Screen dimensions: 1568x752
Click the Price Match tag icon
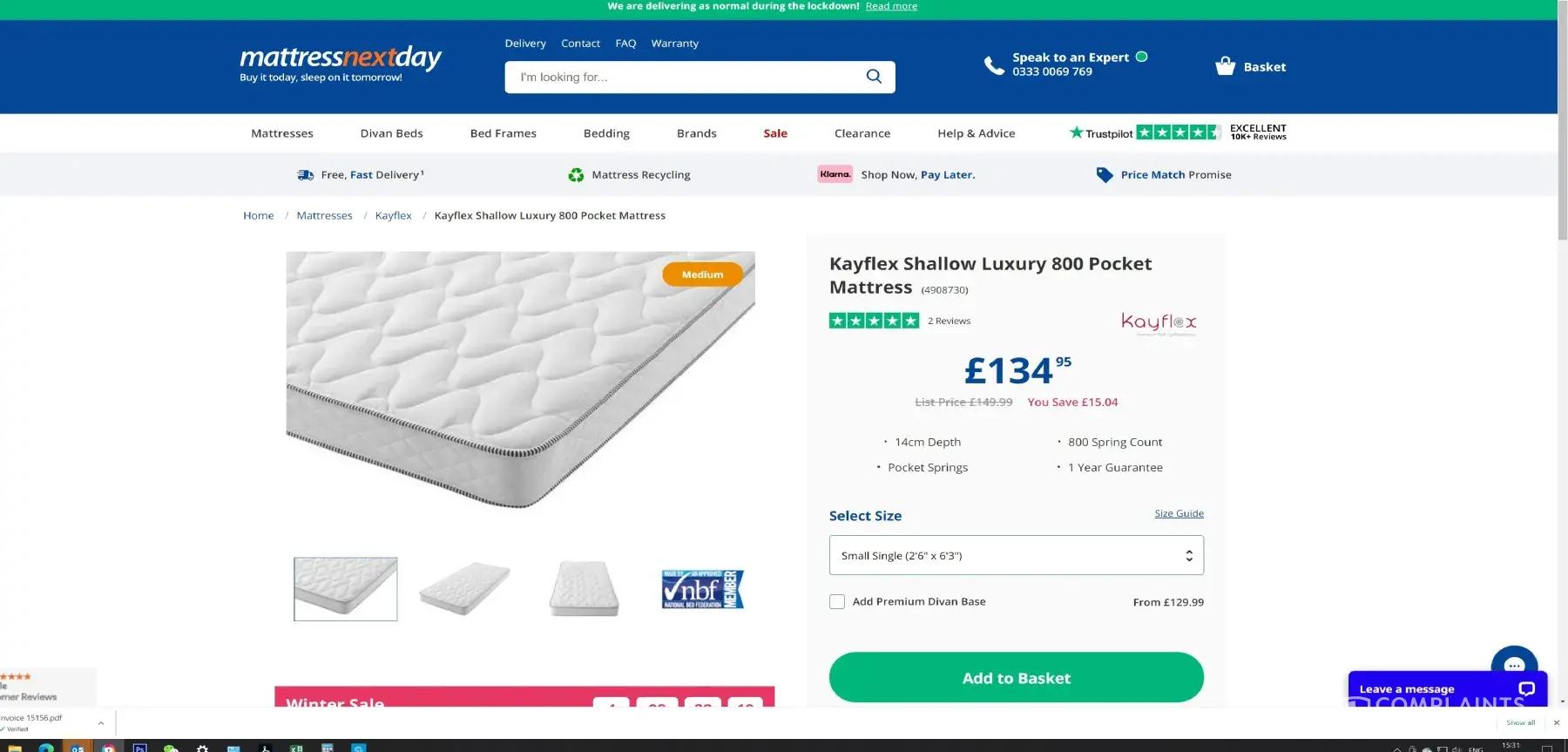pos(1105,175)
